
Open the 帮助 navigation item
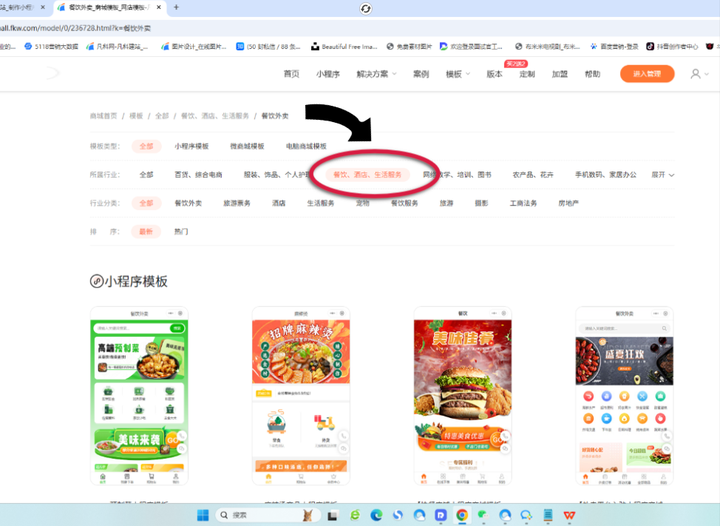click(592, 74)
